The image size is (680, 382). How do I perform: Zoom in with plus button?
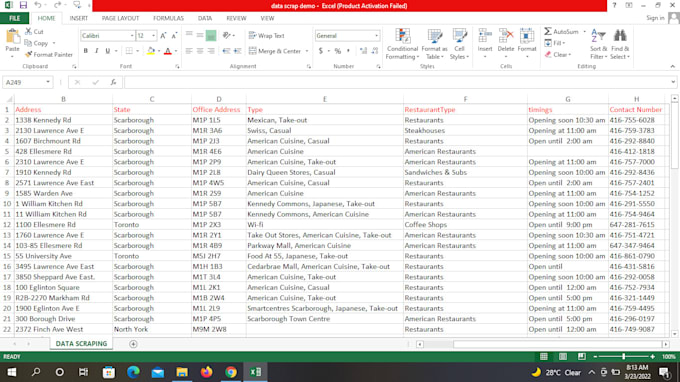tap(652, 356)
